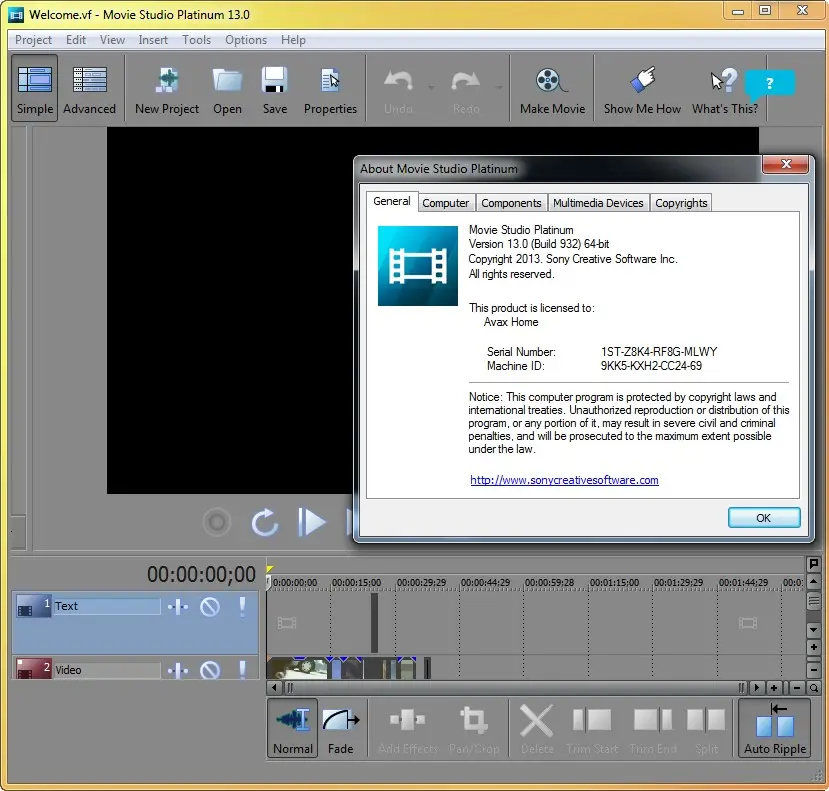Click the Text track name field

107,606
